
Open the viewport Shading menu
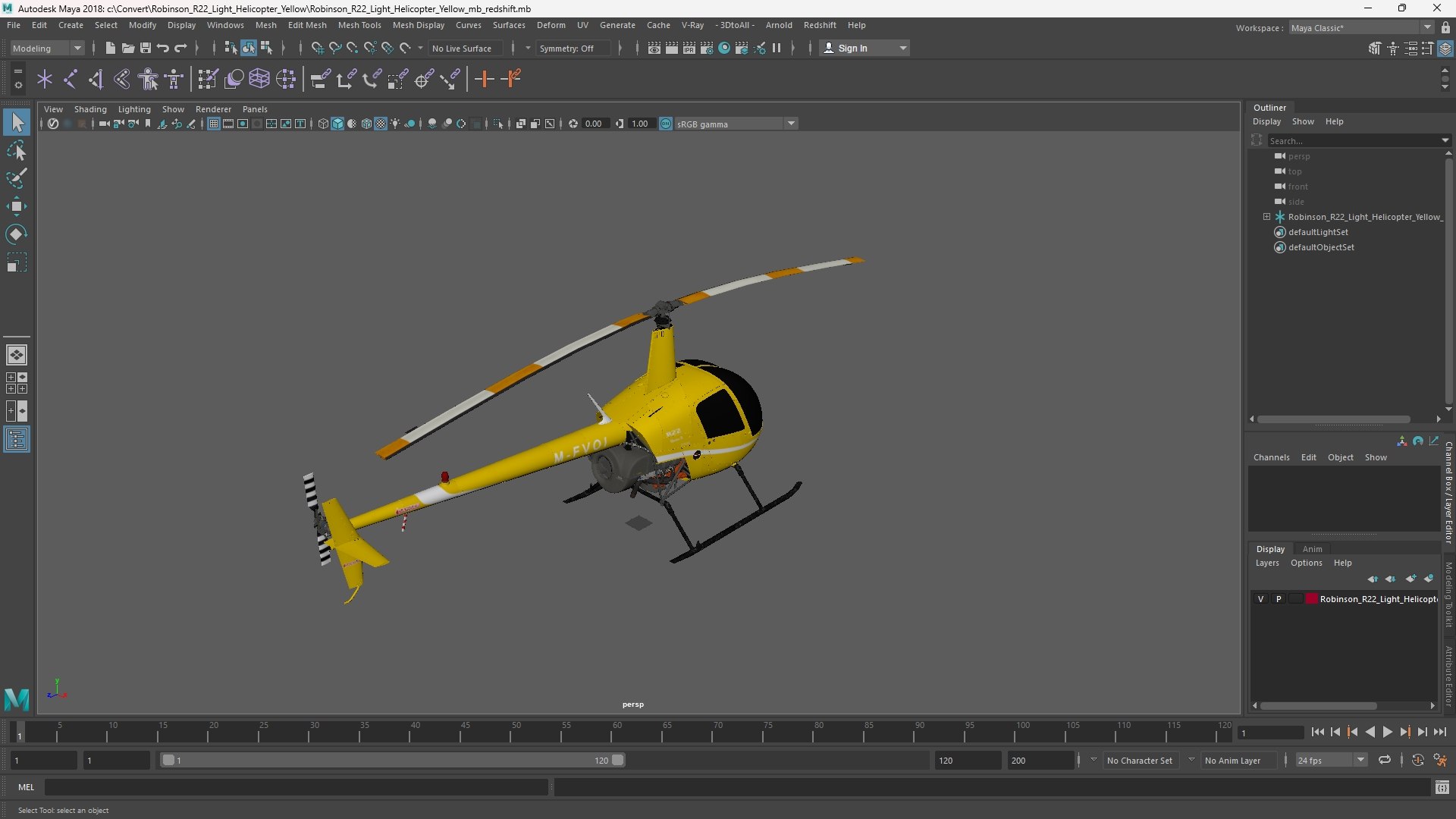point(90,109)
